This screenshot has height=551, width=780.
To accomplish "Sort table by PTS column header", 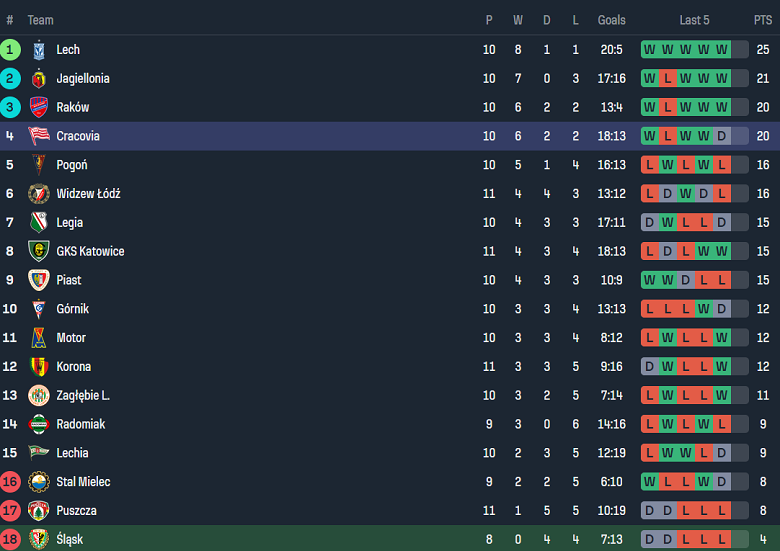I will click(x=762, y=20).
